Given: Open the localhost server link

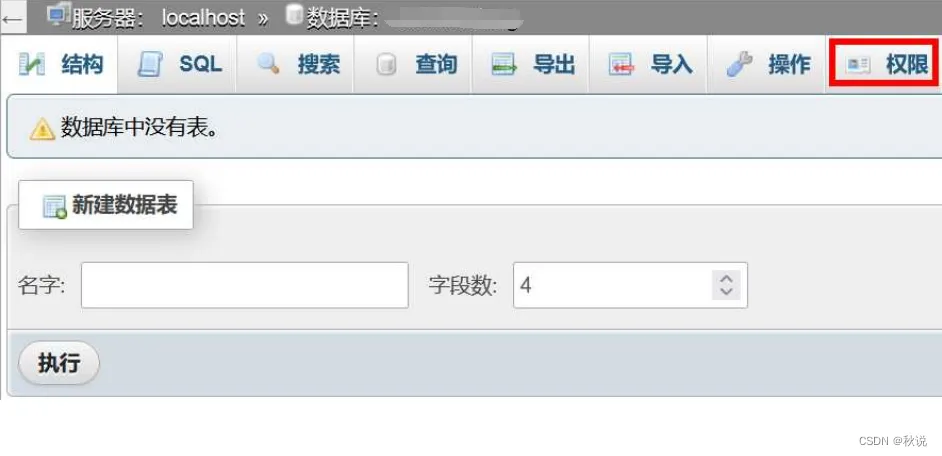Looking at the screenshot, I should 203,18.
